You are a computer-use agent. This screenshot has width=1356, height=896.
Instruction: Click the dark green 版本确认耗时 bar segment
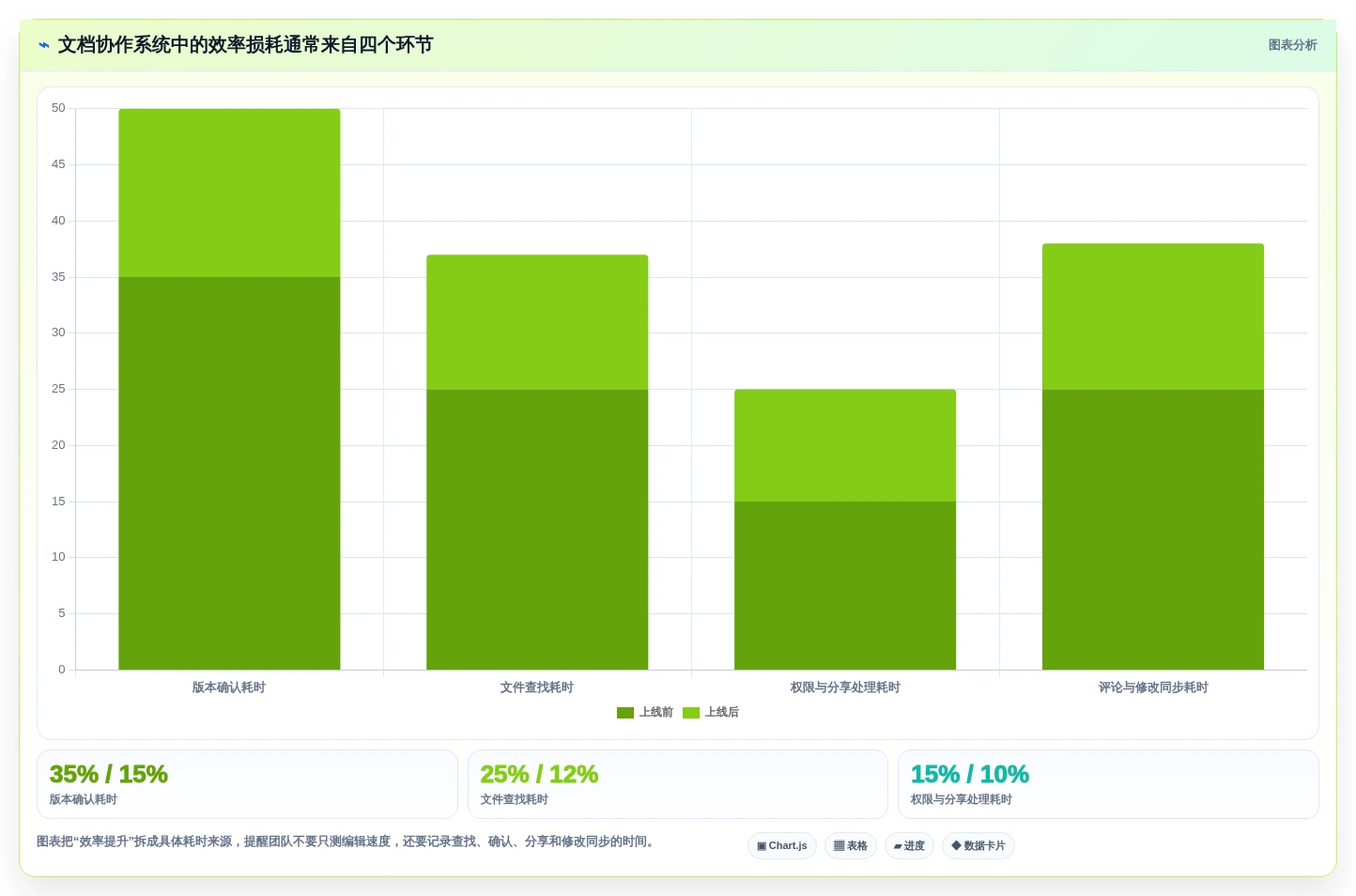pyautogui.click(x=229, y=473)
